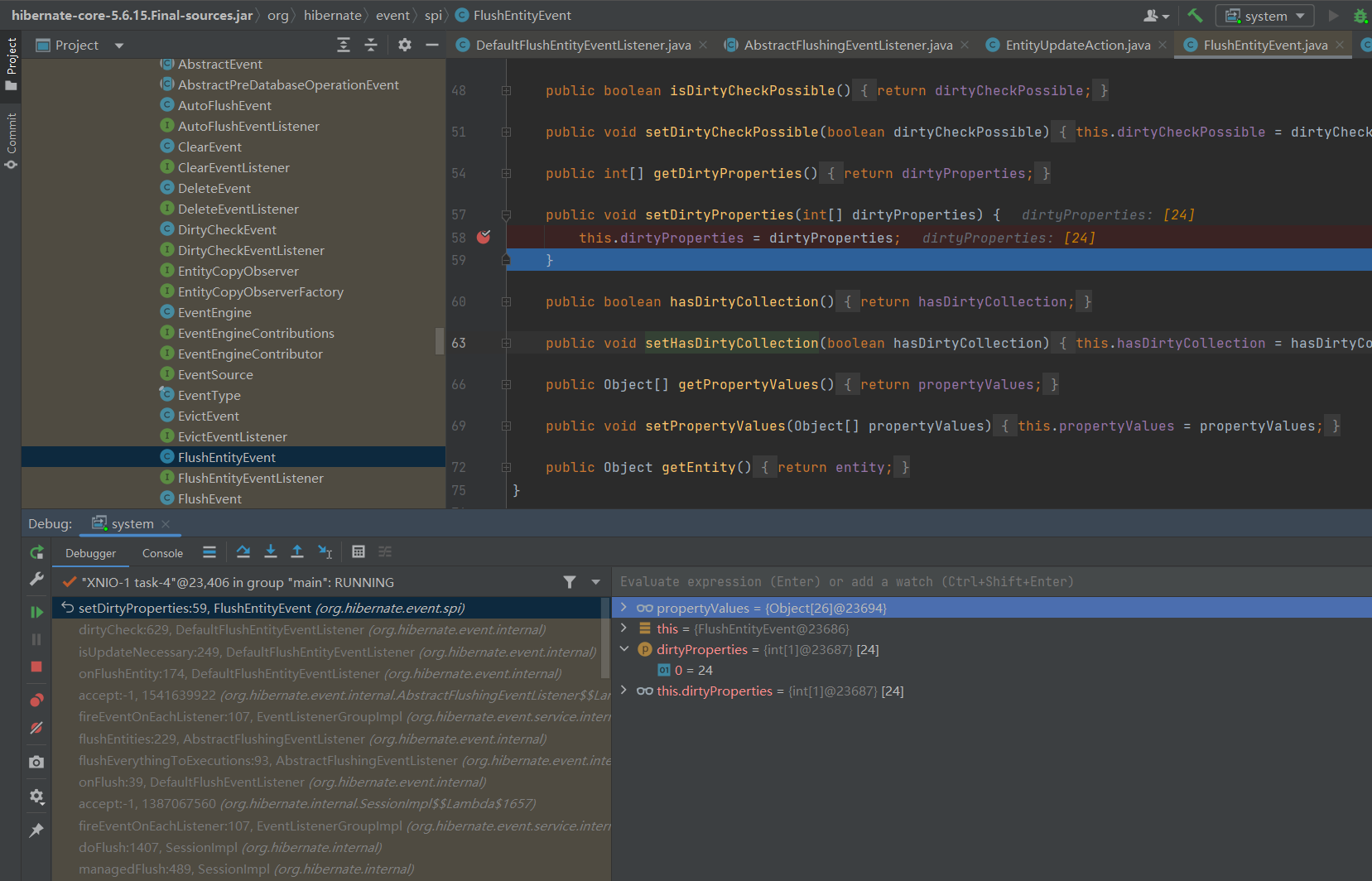Click the event breadcrumb
Image resolution: width=1372 pixels, height=881 pixels.
click(x=392, y=15)
